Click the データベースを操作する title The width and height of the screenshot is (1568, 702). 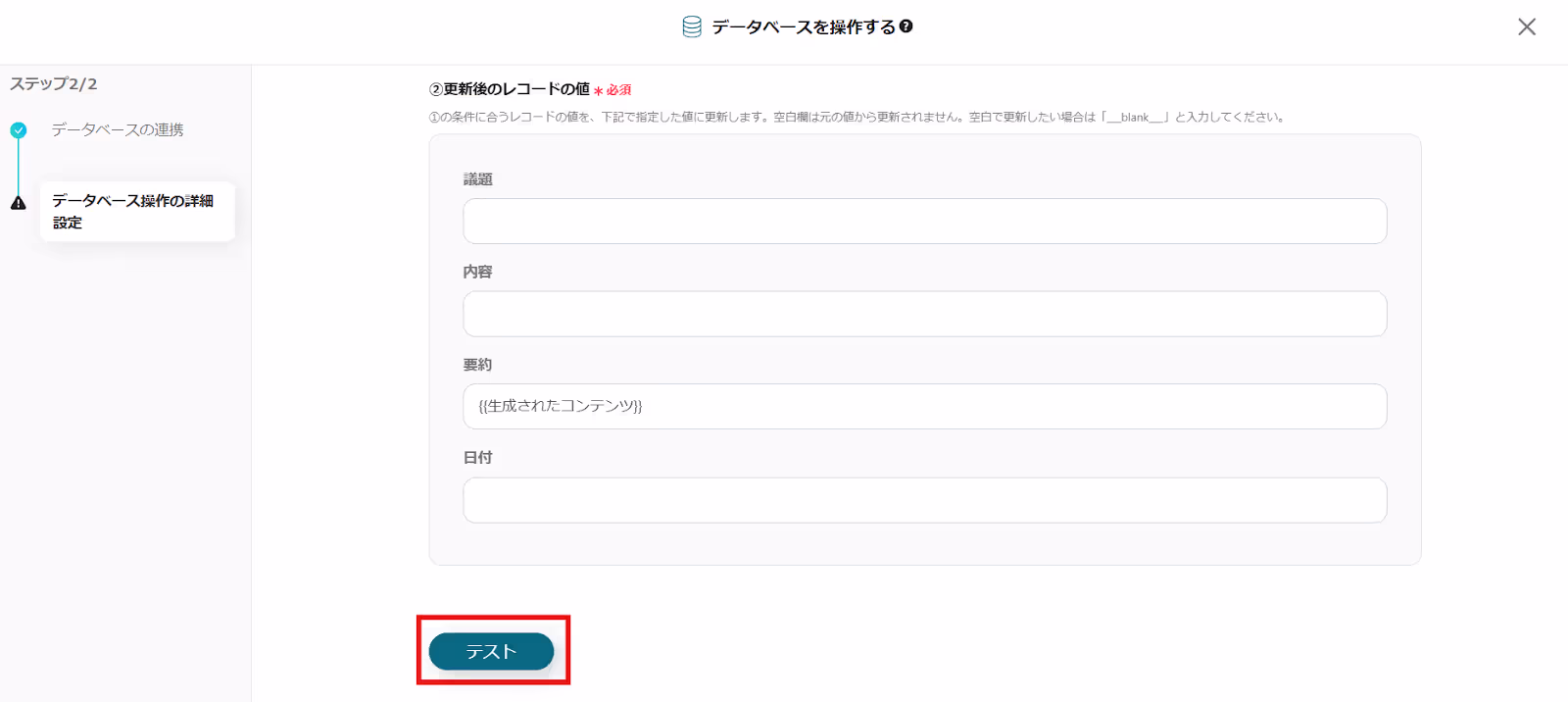point(804,26)
